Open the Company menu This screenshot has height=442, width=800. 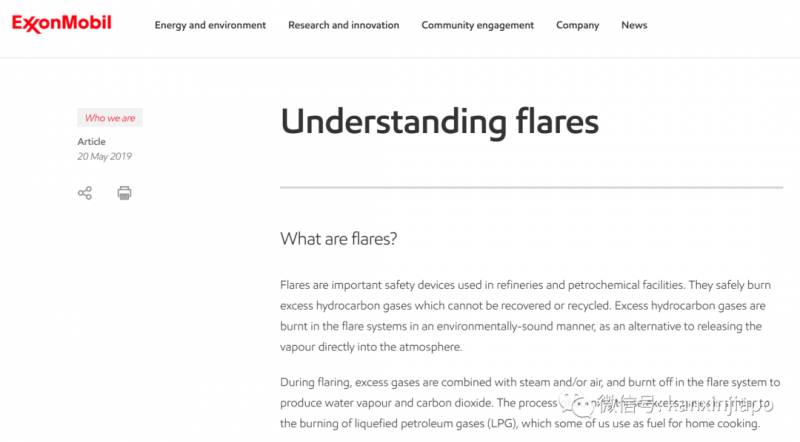[577, 25]
